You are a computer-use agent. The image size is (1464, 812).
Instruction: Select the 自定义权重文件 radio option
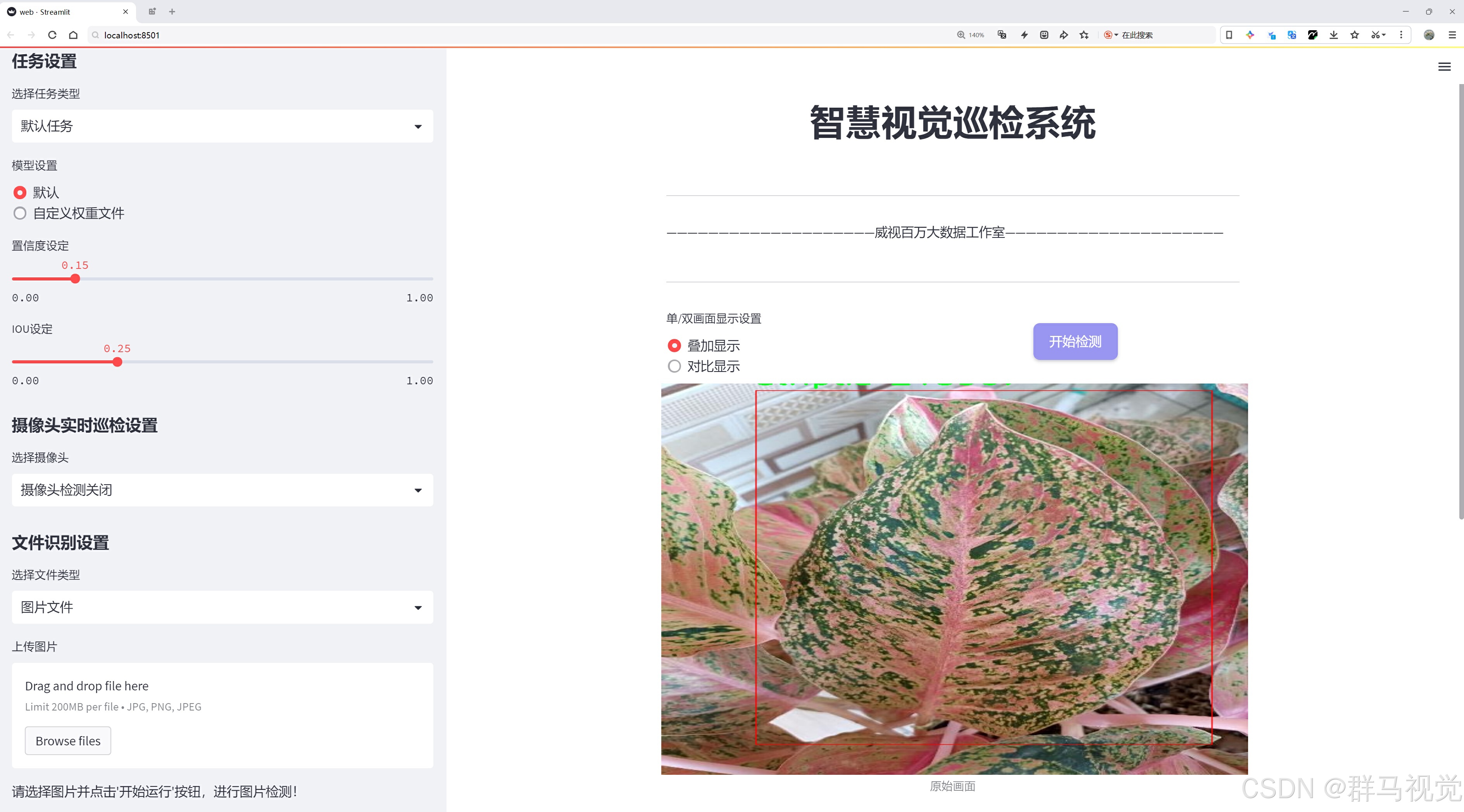pos(21,213)
